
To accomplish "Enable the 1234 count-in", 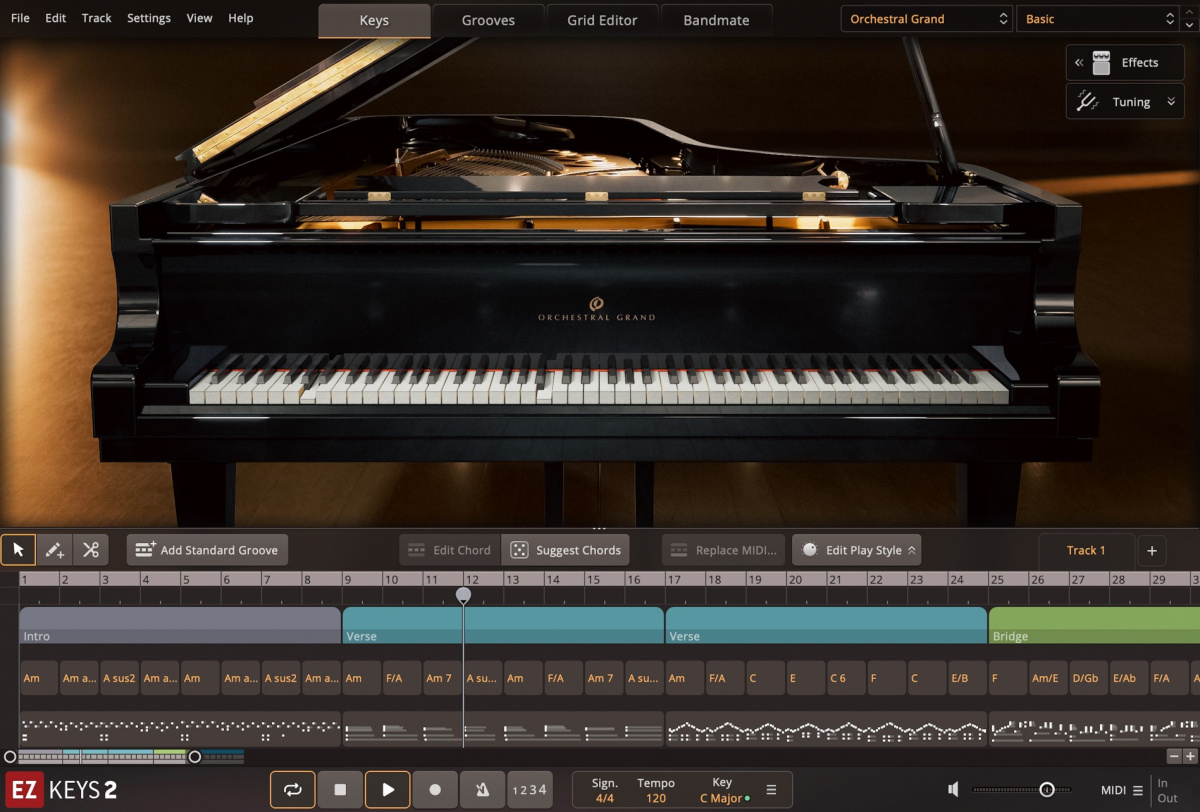I will [530, 789].
